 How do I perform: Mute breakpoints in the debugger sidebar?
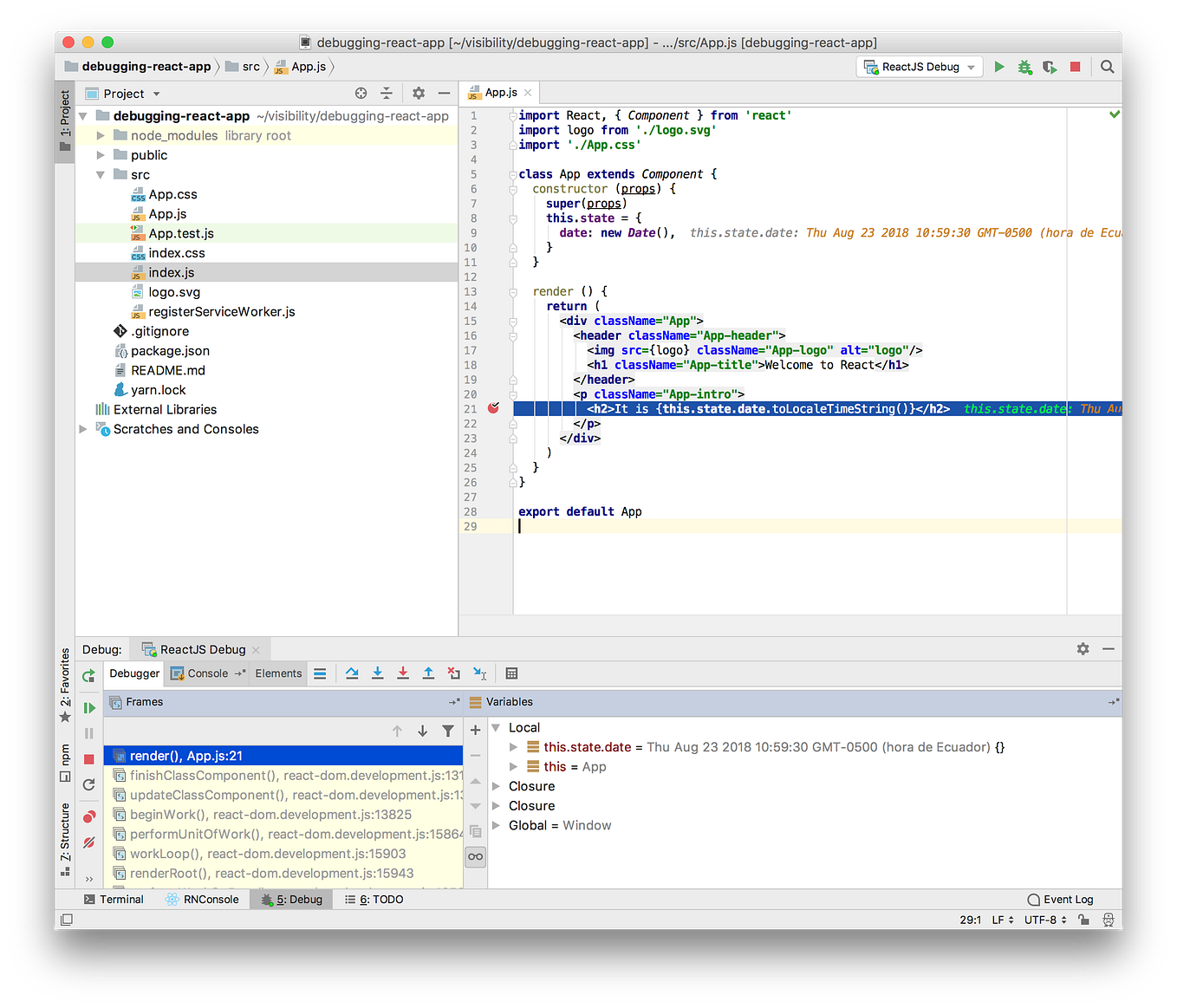tap(88, 842)
